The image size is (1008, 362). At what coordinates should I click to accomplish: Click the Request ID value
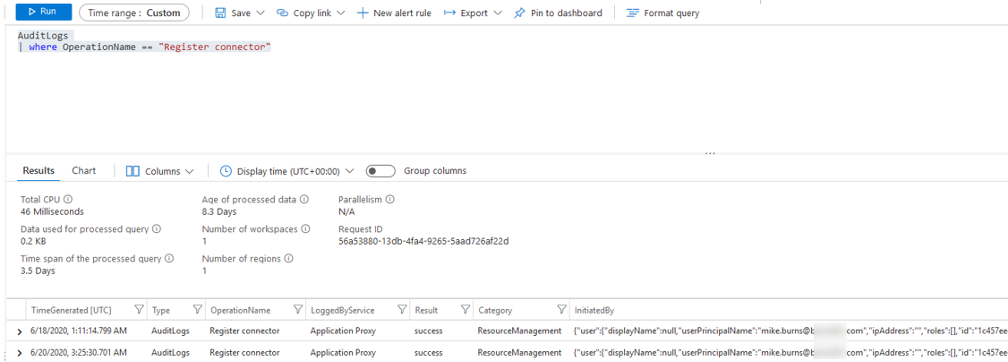424,241
